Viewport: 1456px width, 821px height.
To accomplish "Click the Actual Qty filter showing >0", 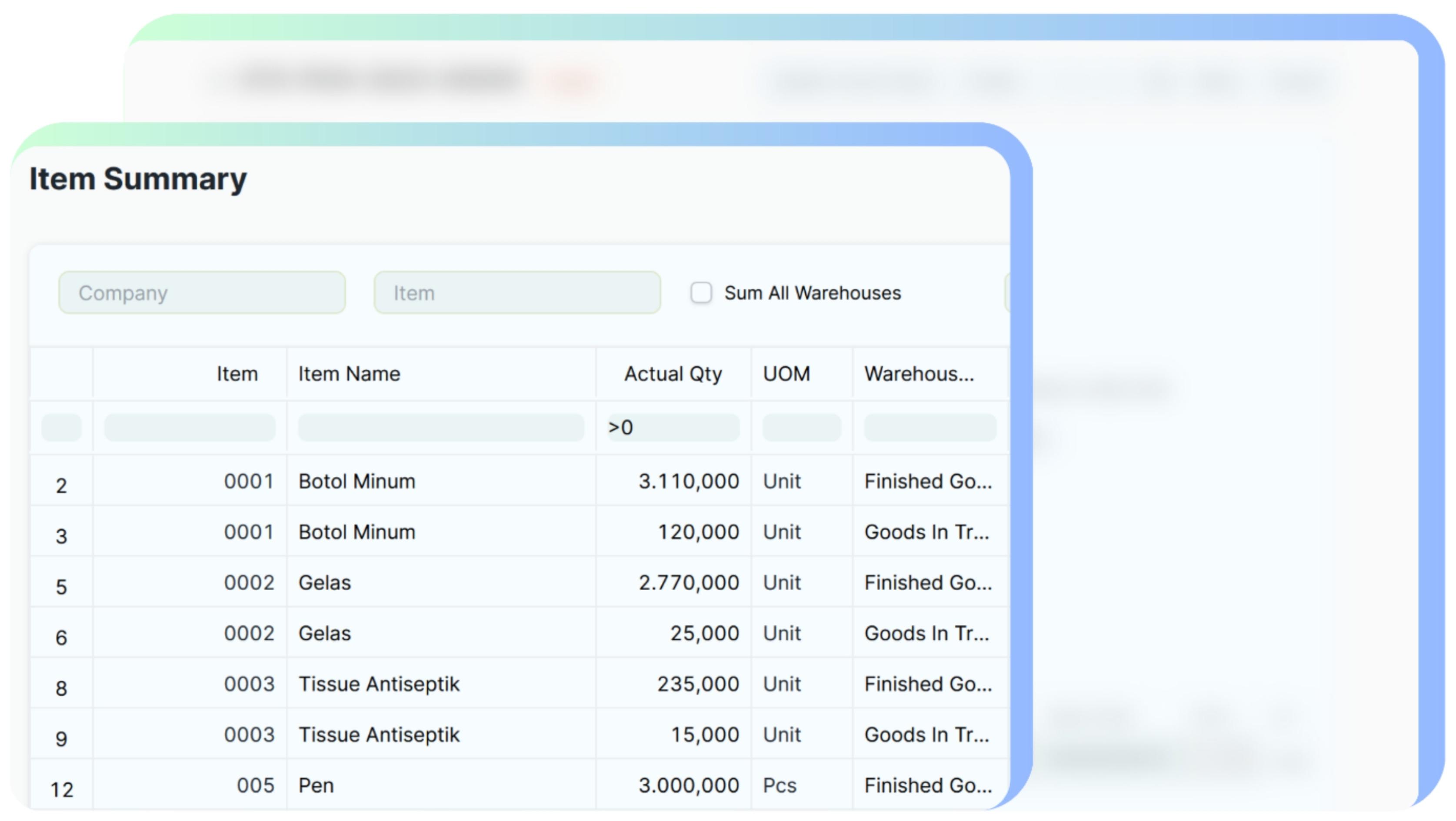I will [673, 427].
